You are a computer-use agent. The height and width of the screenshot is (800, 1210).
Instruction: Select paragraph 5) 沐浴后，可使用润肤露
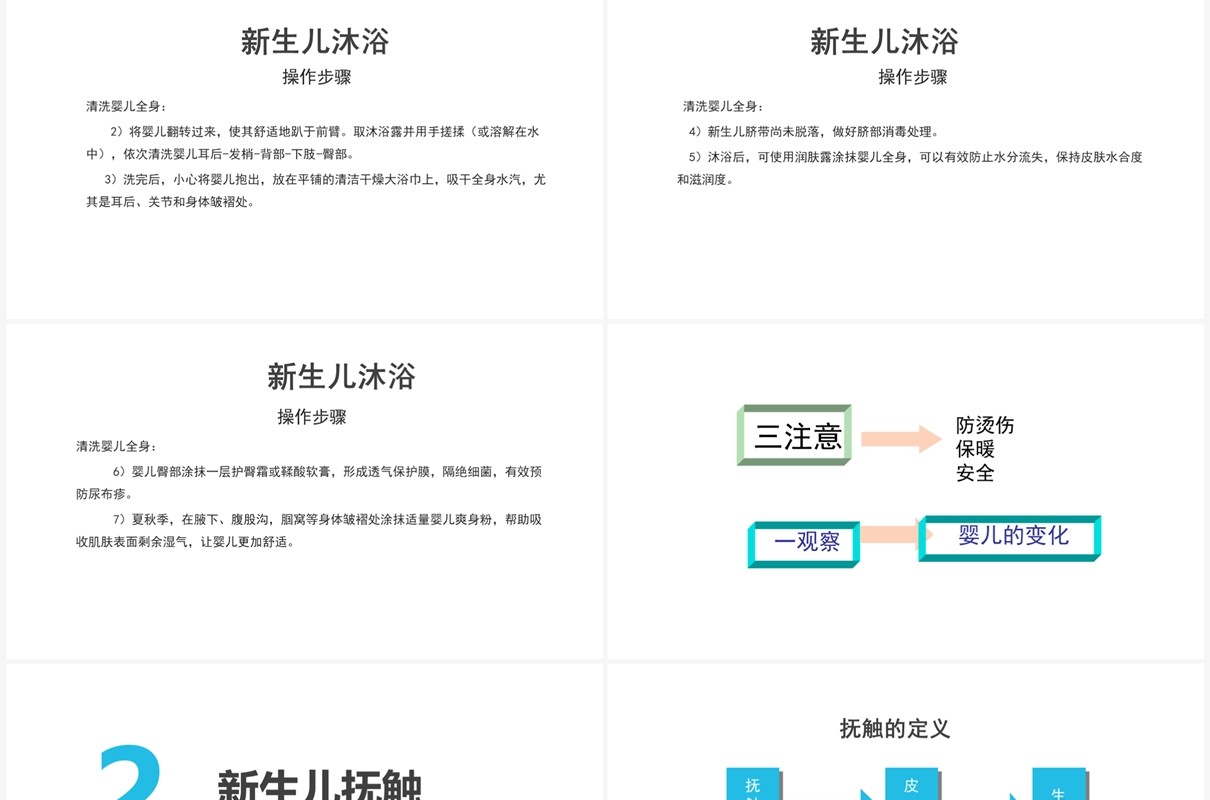pos(910,168)
